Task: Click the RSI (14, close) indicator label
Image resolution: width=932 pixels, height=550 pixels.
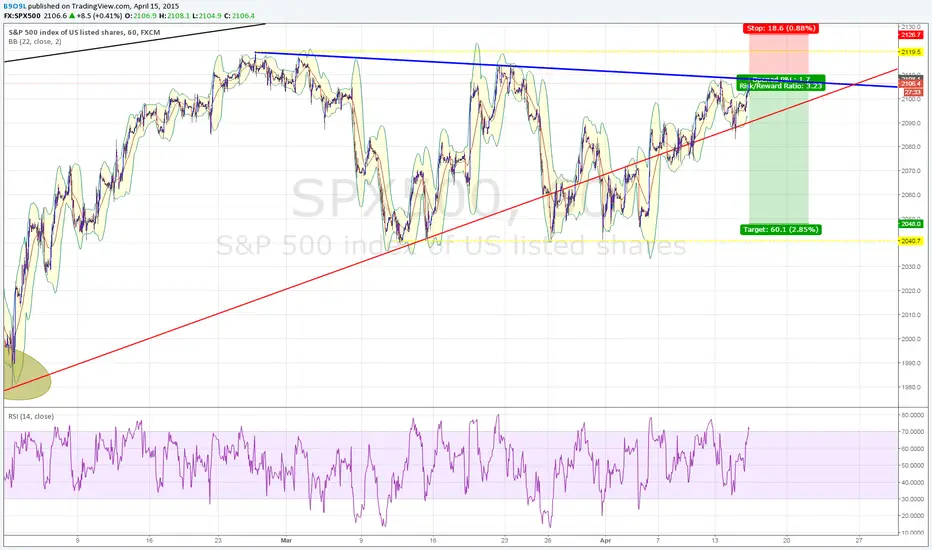Action: pyautogui.click(x=31, y=416)
